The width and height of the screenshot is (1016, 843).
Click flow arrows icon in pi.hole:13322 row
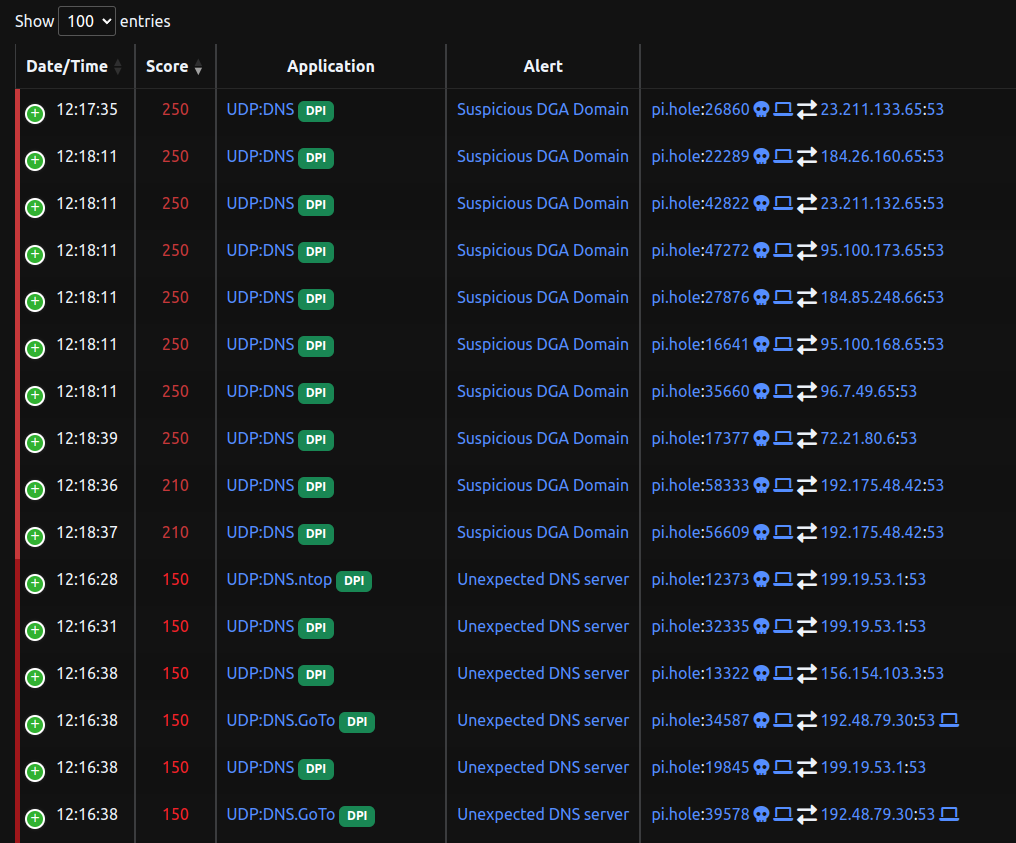pyautogui.click(x=806, y=674)
